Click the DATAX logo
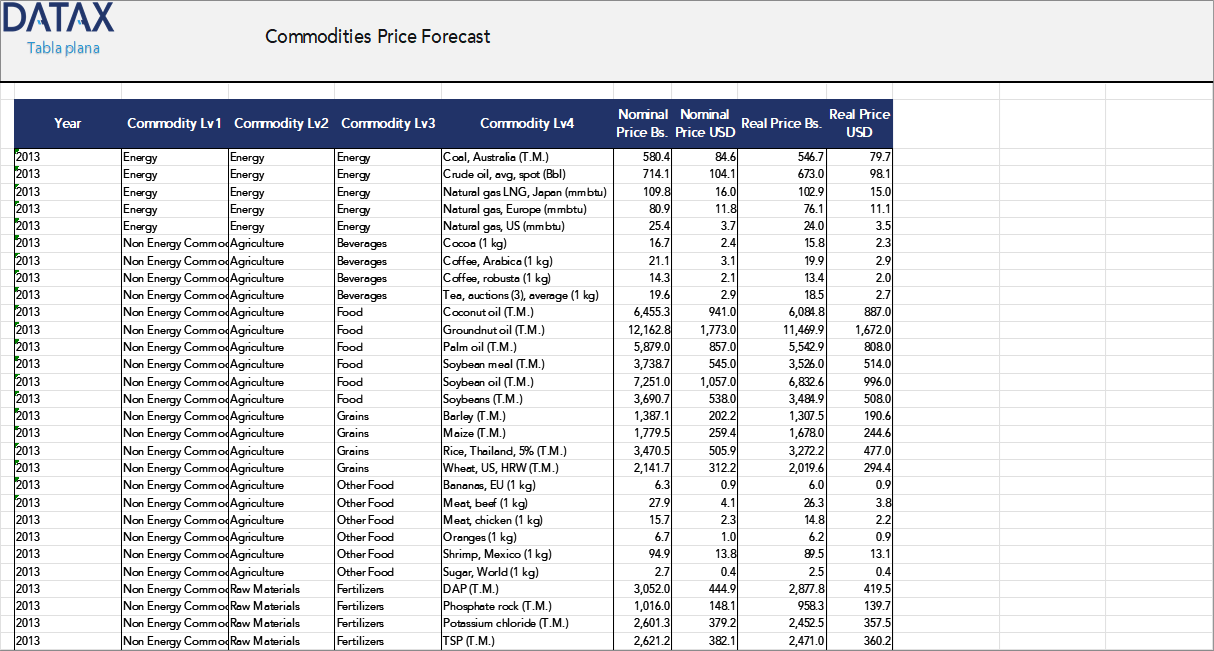This screenshot has height=651, width=1214. pyautogui.click(x=57, y=18)
